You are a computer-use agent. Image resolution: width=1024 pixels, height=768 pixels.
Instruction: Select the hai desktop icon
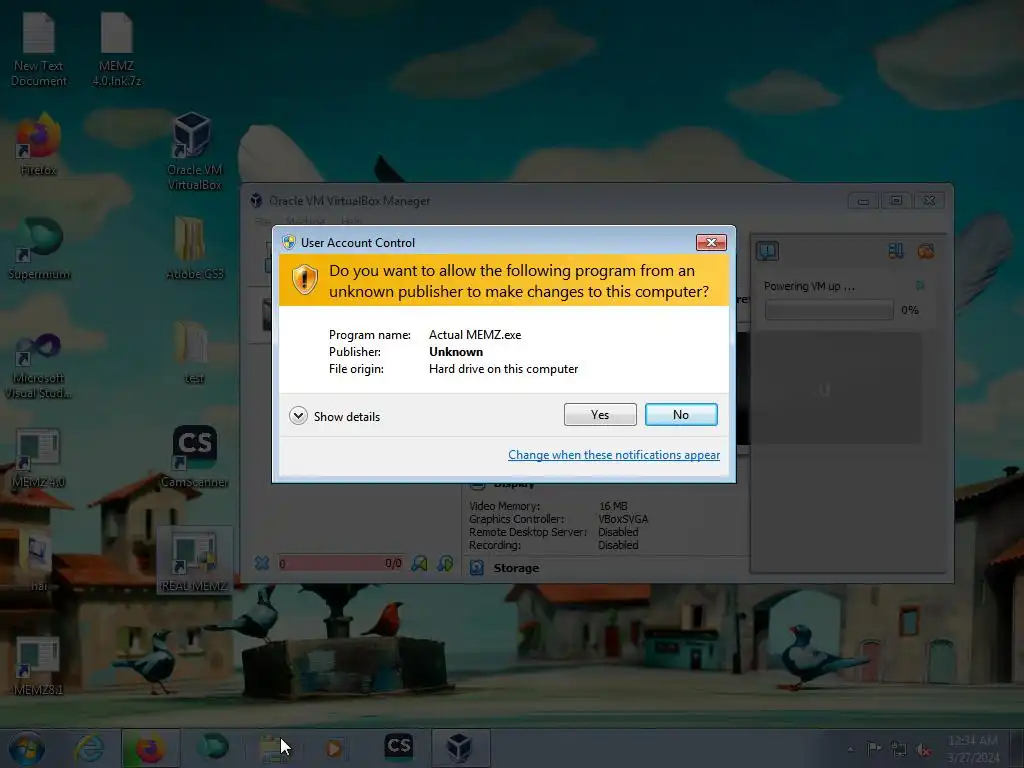pyautogui.click(x=39, y=562)
